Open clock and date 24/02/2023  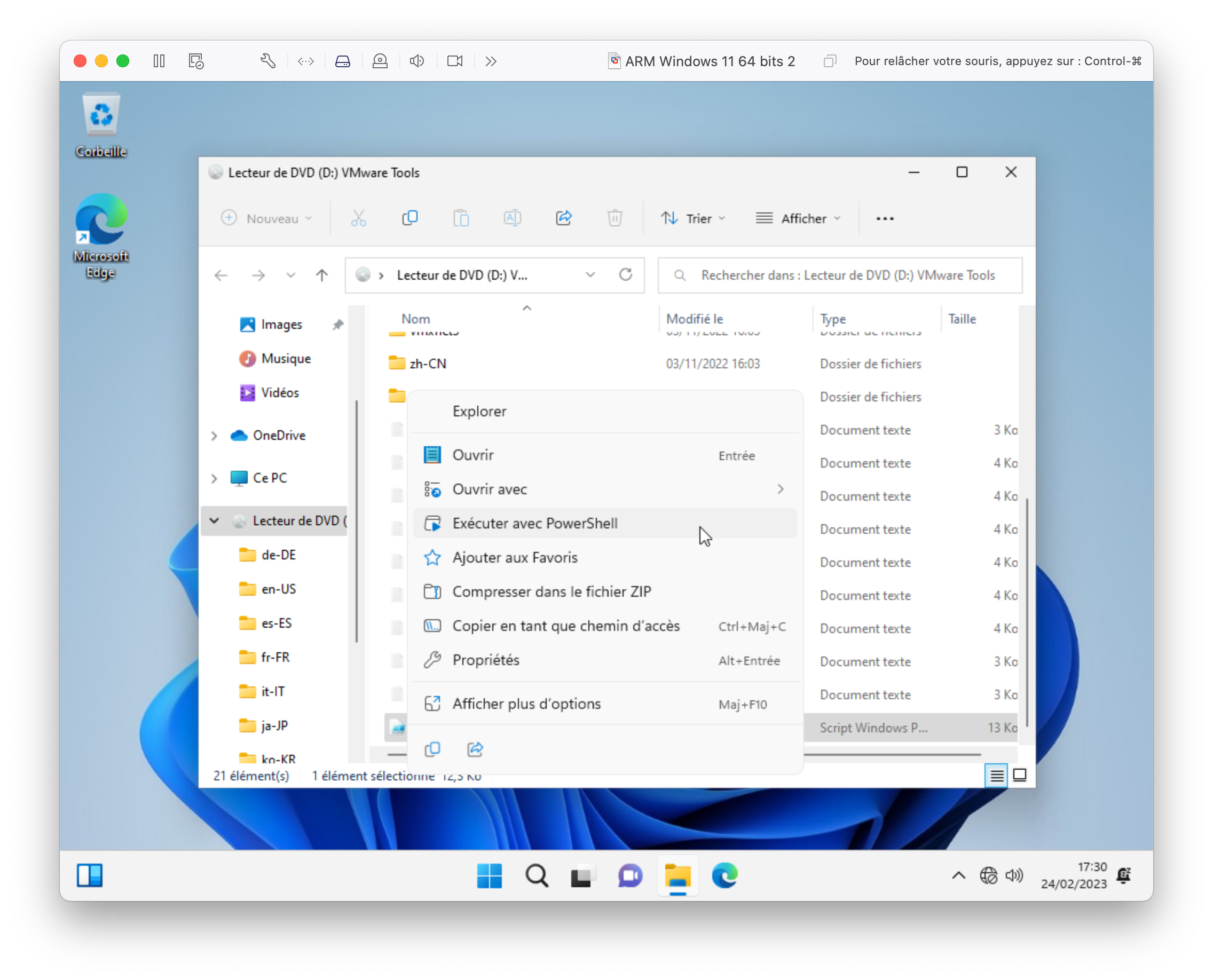[1074, 876]
